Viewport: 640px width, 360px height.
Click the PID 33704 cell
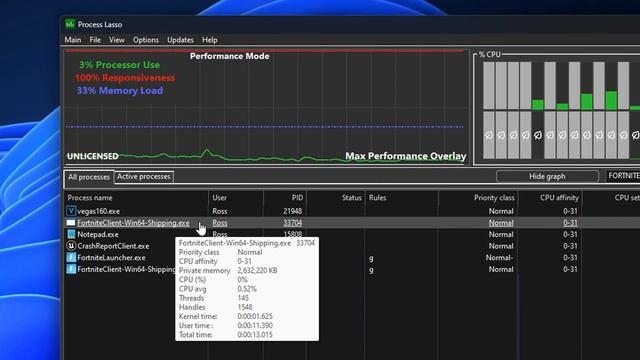293,223
